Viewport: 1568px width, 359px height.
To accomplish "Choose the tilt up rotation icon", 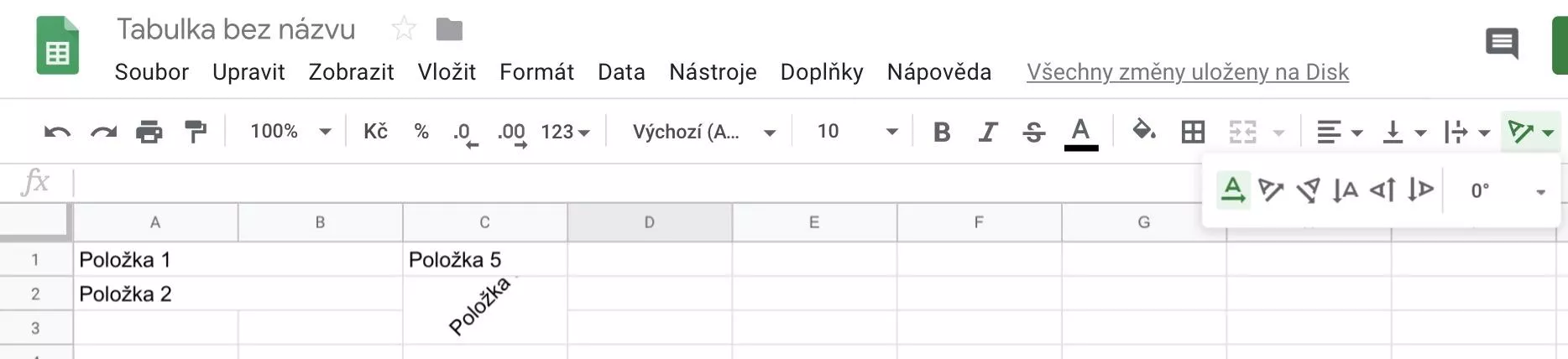I will pos(1271,190).
